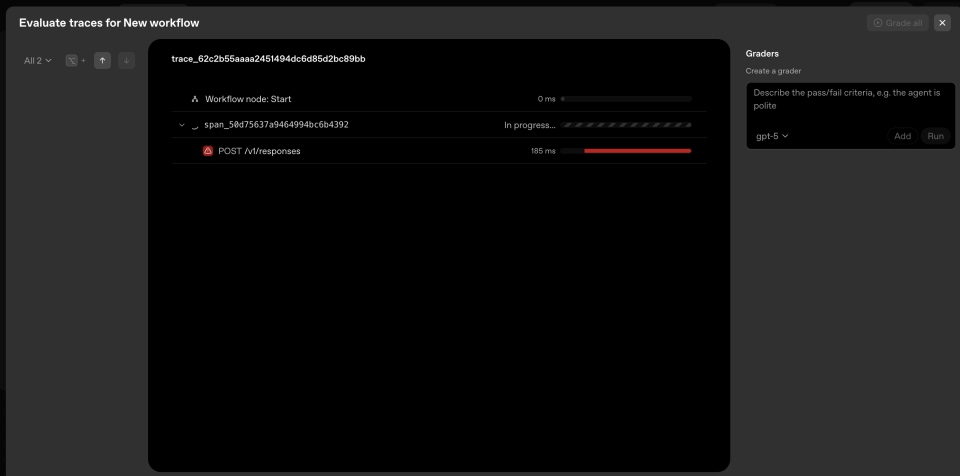Click the option key shortcut icon
Screen dimensions: 960x476
[x=72, y=61]
